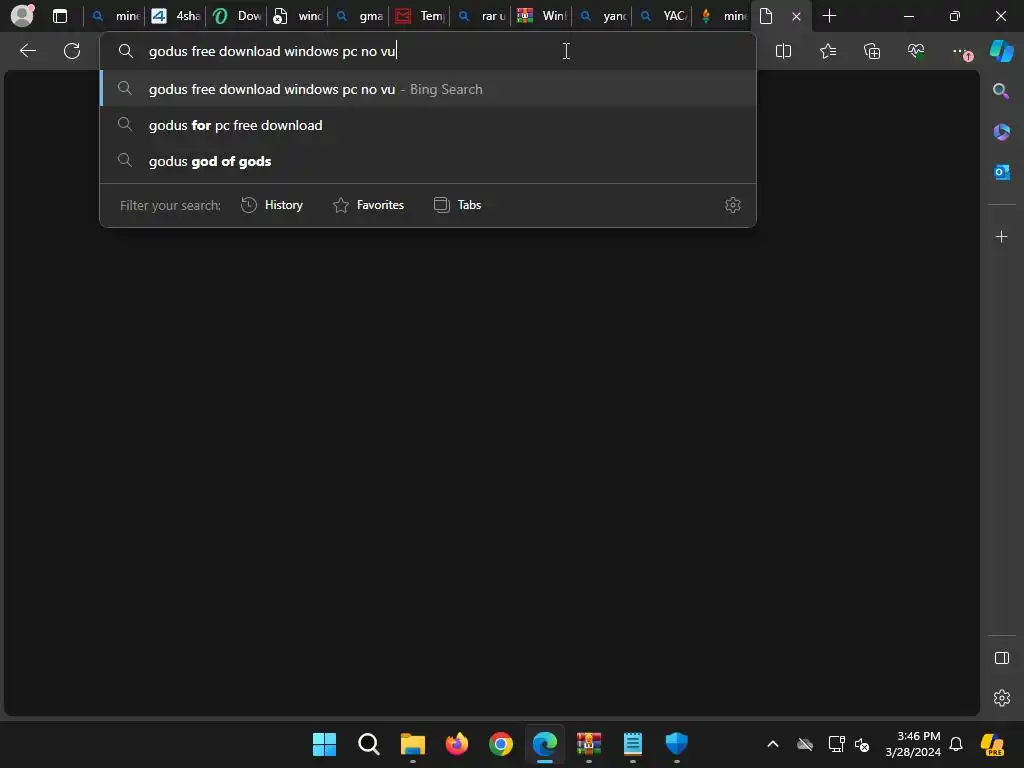Toggle split screen view icon
This screenshot has height=768, width=1024.
point(783,51)
